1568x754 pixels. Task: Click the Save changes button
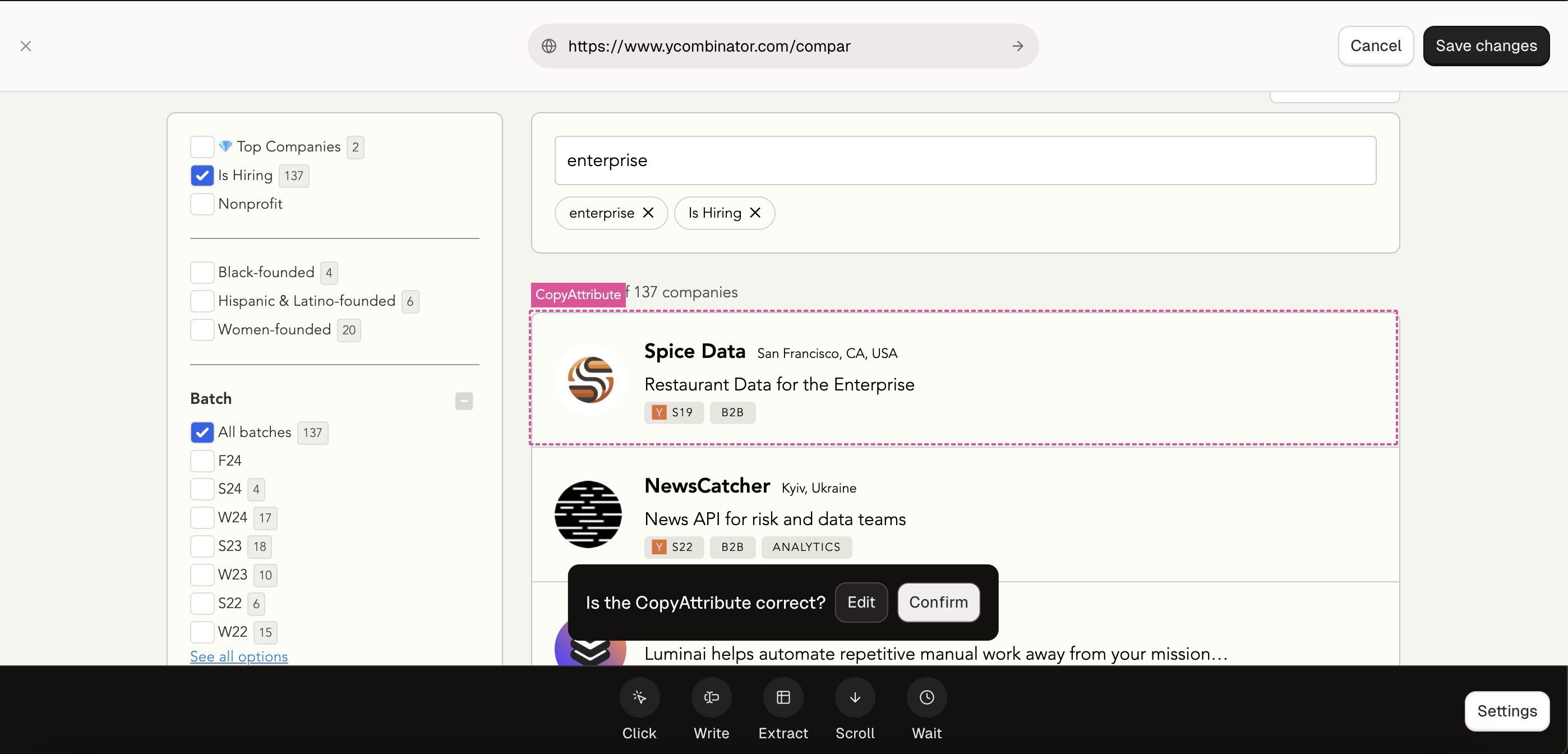point(1486,45)
